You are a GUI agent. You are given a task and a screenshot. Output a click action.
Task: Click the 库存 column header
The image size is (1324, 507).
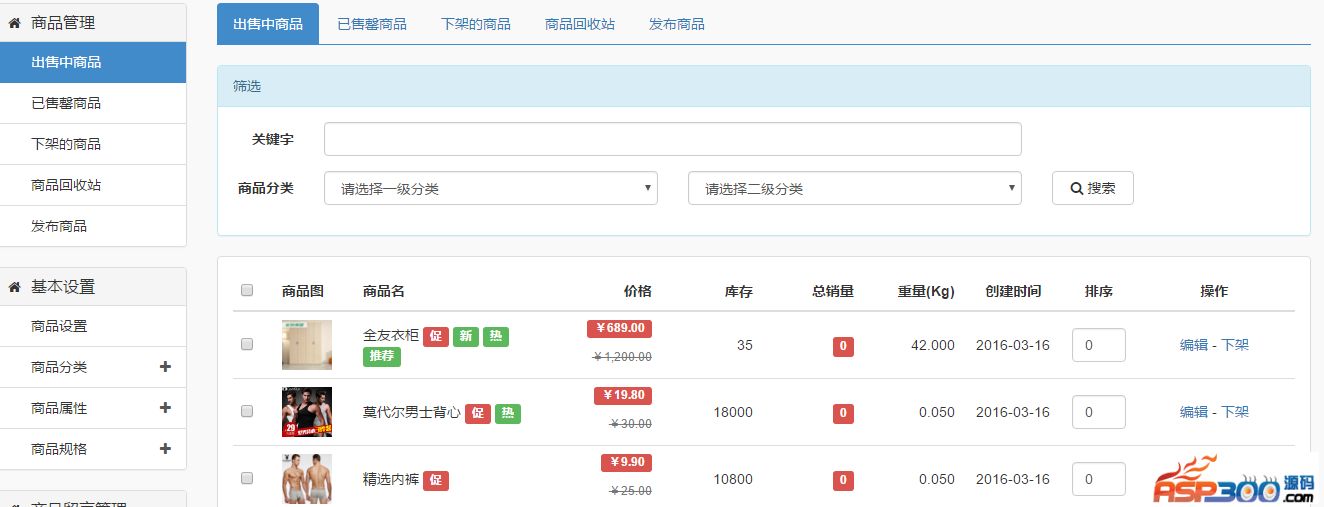739,291
